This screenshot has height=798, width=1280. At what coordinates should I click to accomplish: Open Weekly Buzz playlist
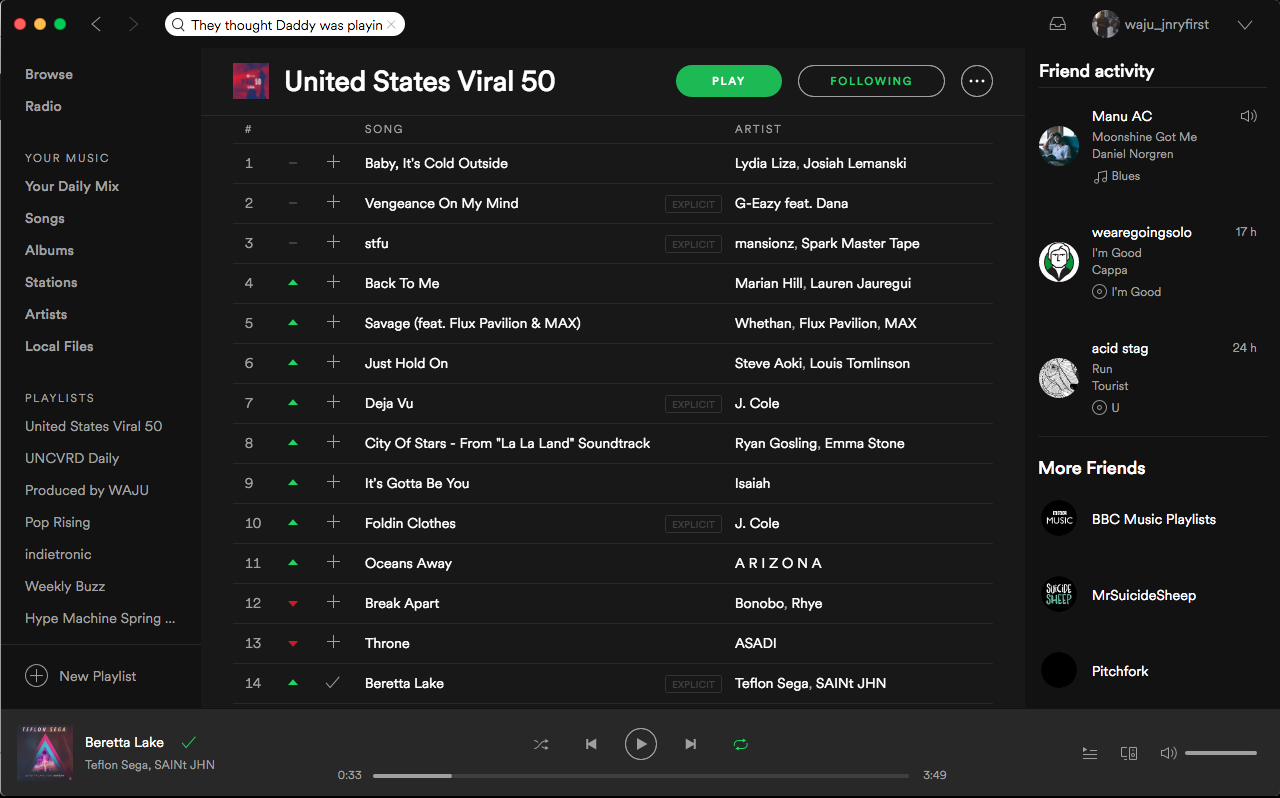(65, 586)
